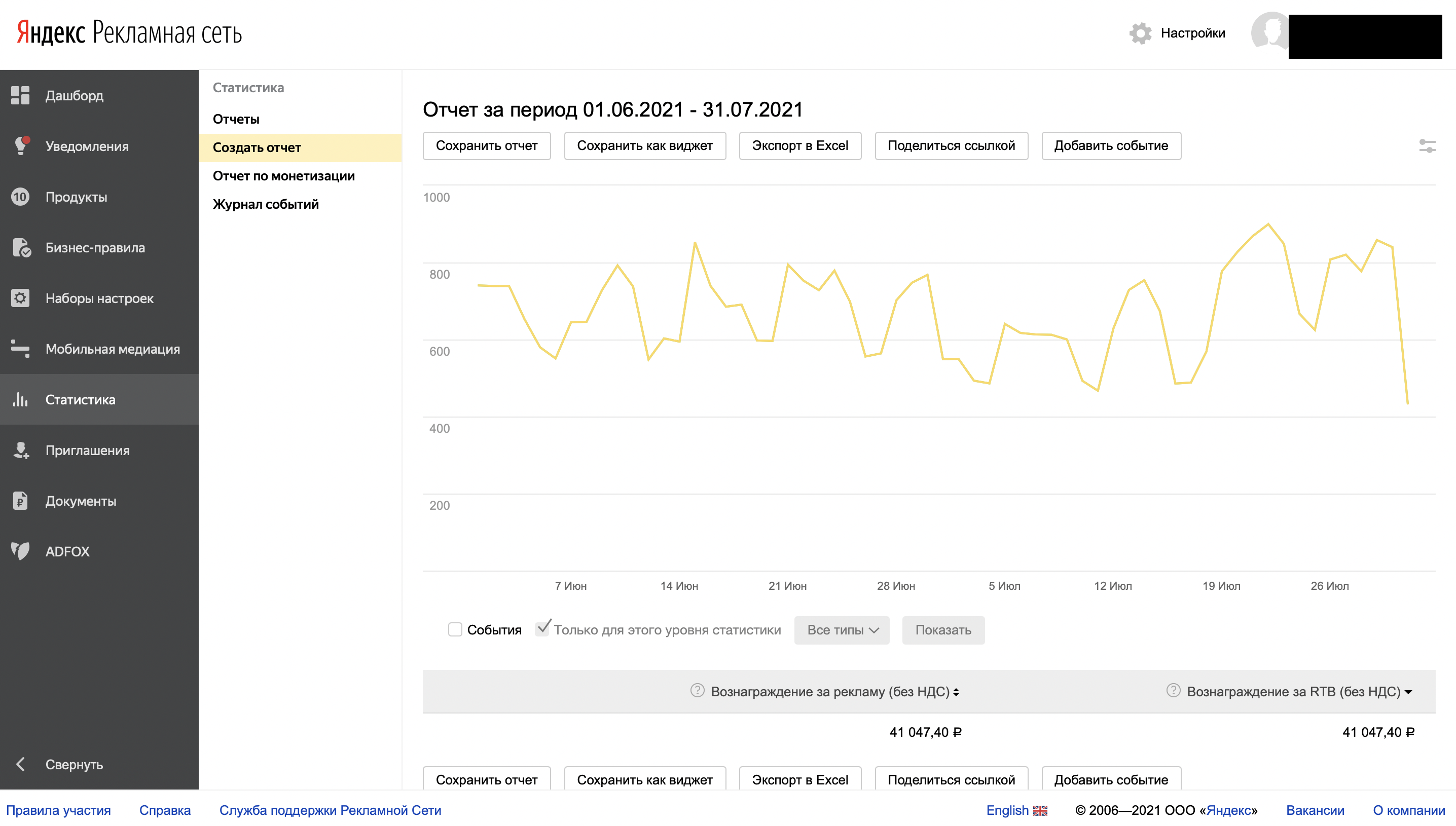Viewport: 1456px width, 826px height.
Task: Open Яндекс copyright link in footer
Action: pyautogui.click(x=1228, y=810)
